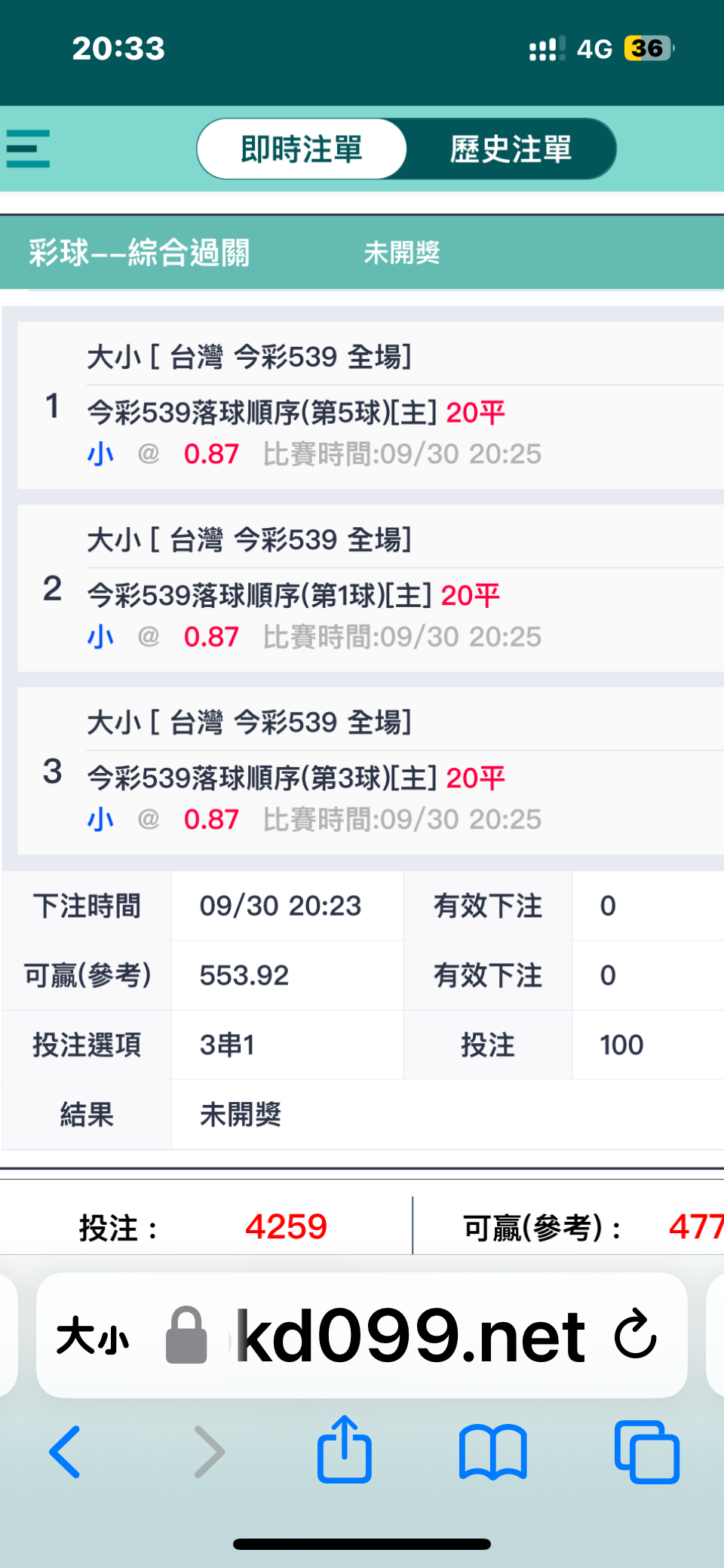Image resolution: width=724 pixels, height=1568 pixels.
Task: Open Safari tabs overview icon
Action: pos(647,1452)
